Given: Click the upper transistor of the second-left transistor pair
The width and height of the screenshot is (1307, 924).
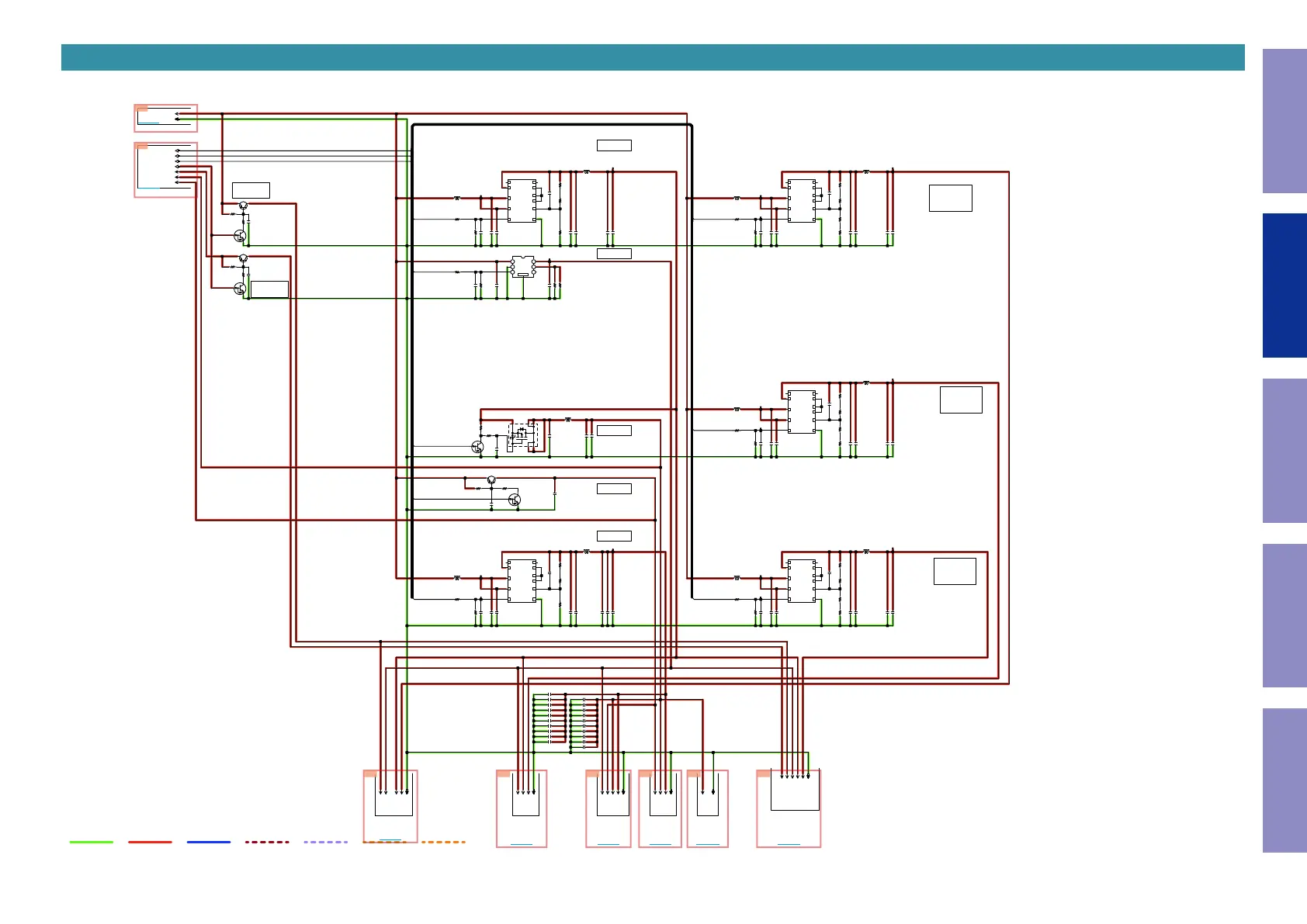Looking at the screenshot, I should point(243,258).
